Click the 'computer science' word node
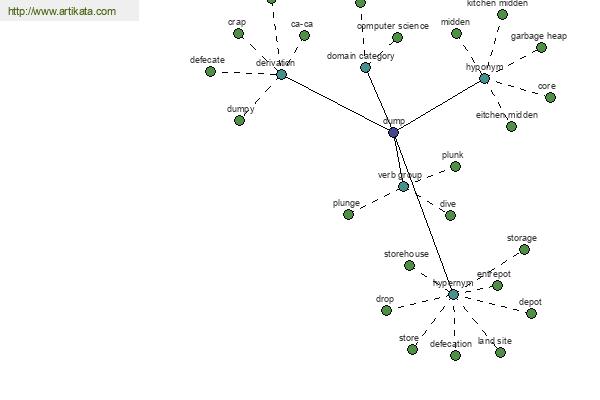The width and height of the screenshot is (600, 400). click(397, 38)
